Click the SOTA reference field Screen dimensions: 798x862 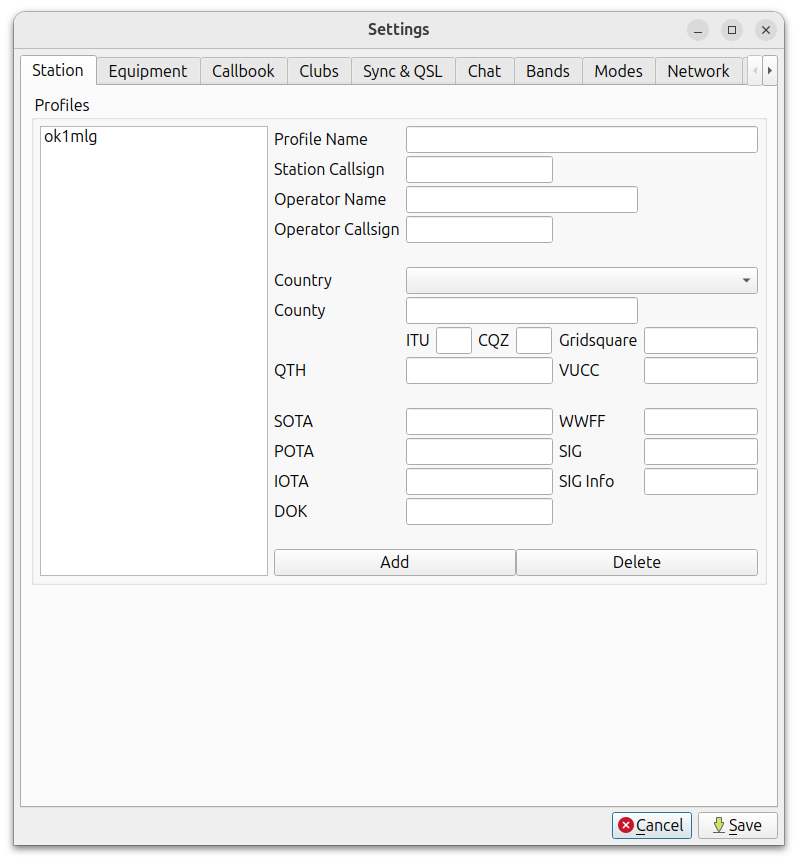(479, 422)
